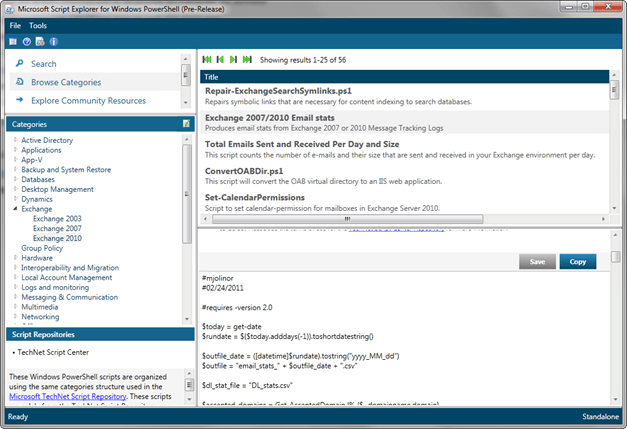Expand the Hardware category tree node
The image size is (627, 429).
tap(15, 258)
